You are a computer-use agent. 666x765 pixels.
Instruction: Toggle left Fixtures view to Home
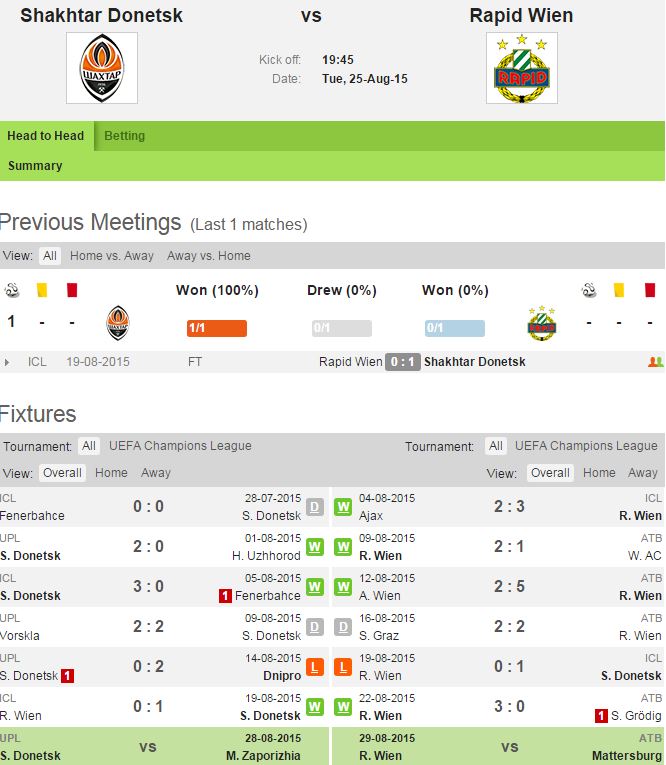point(111,473)
